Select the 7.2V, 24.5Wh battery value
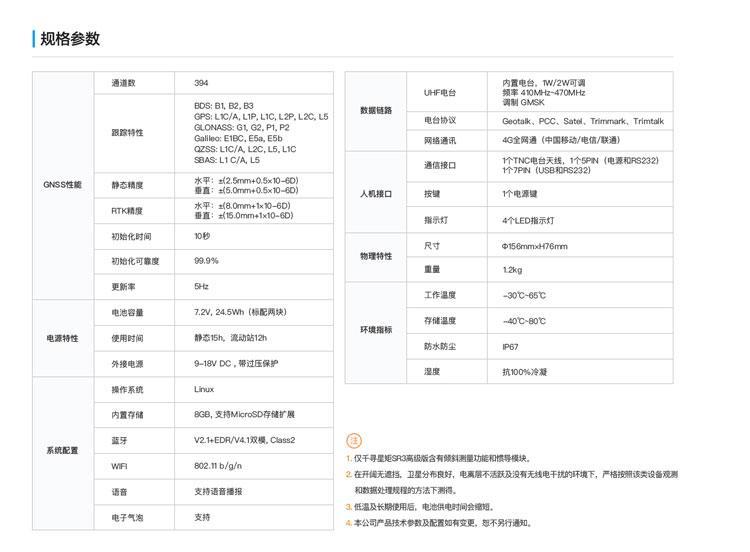Viewport: 750px width, 552px height. click(x=240, y=312)
